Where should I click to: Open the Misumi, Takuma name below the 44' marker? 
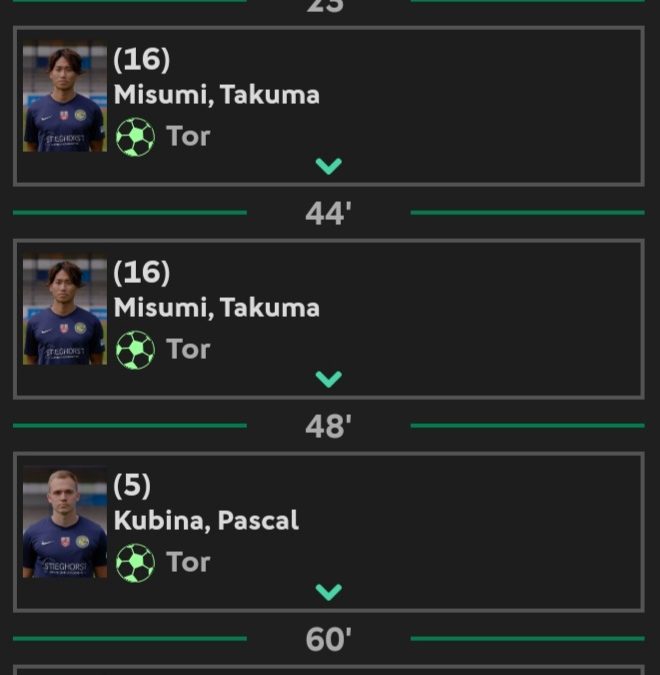[217, 308]
